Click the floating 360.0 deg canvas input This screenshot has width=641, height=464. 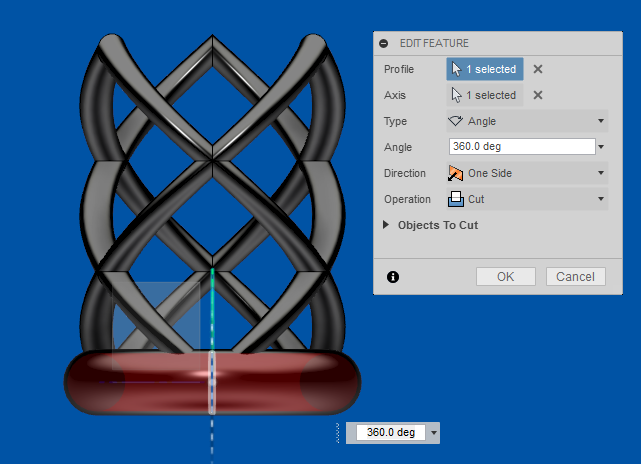tap(391, 433)
